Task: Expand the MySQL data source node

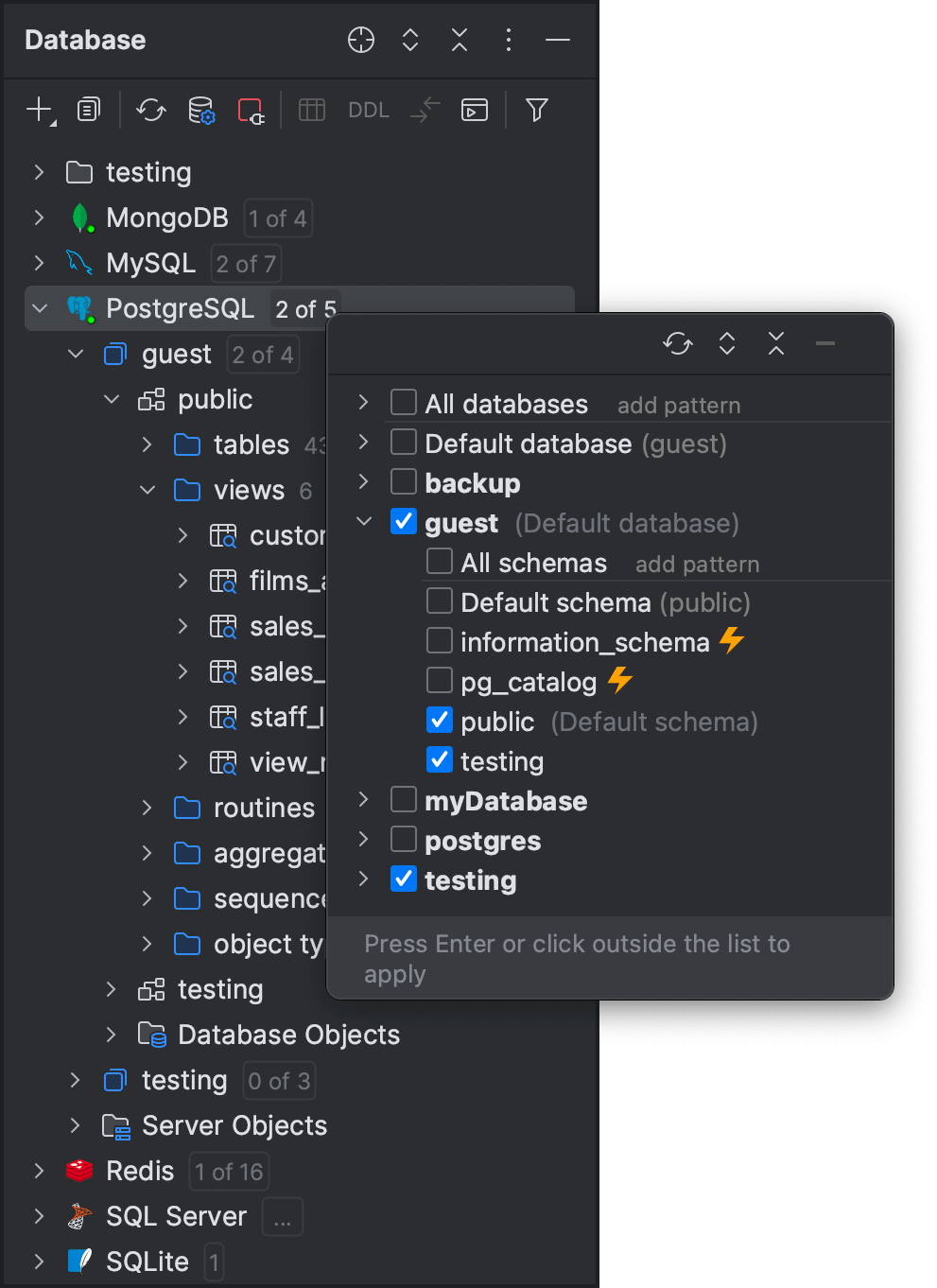Action: tap(39, 263)
